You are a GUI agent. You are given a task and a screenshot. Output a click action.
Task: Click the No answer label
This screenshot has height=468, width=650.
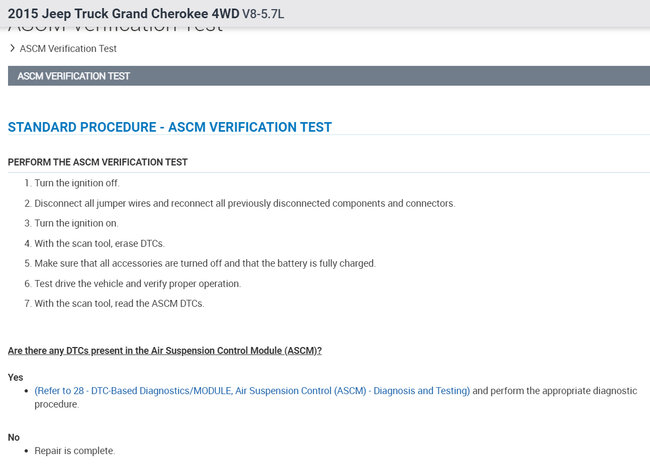pyautogui.click(x=14, y=437)
